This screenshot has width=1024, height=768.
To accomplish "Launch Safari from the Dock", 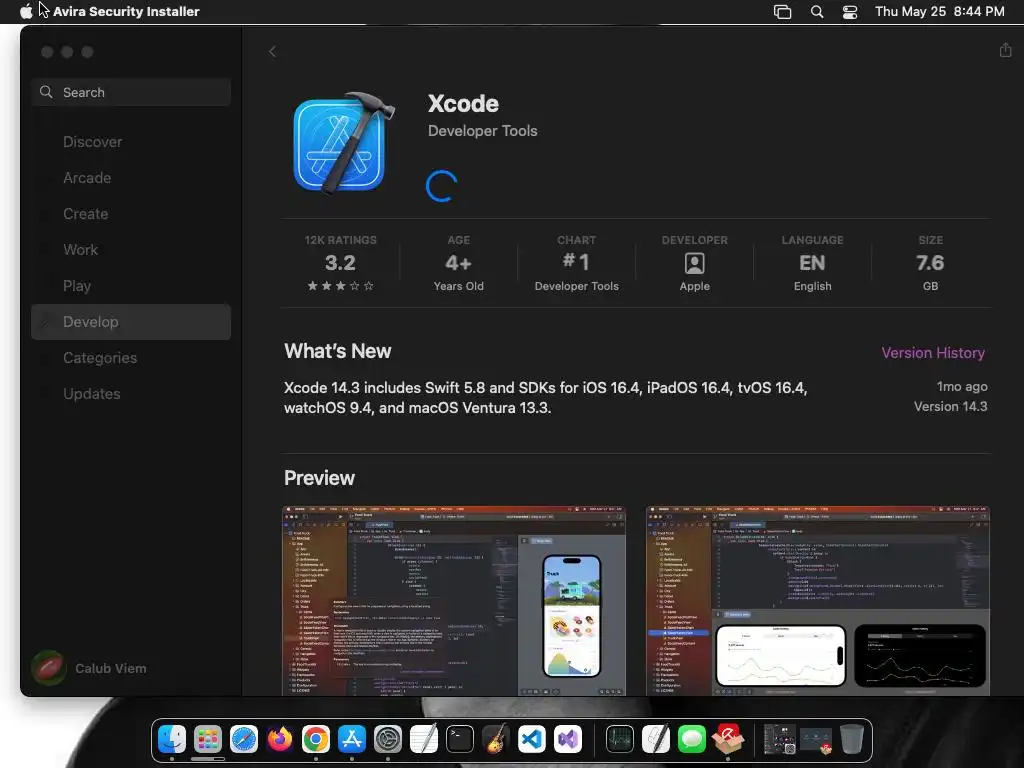I will (244, 739).
